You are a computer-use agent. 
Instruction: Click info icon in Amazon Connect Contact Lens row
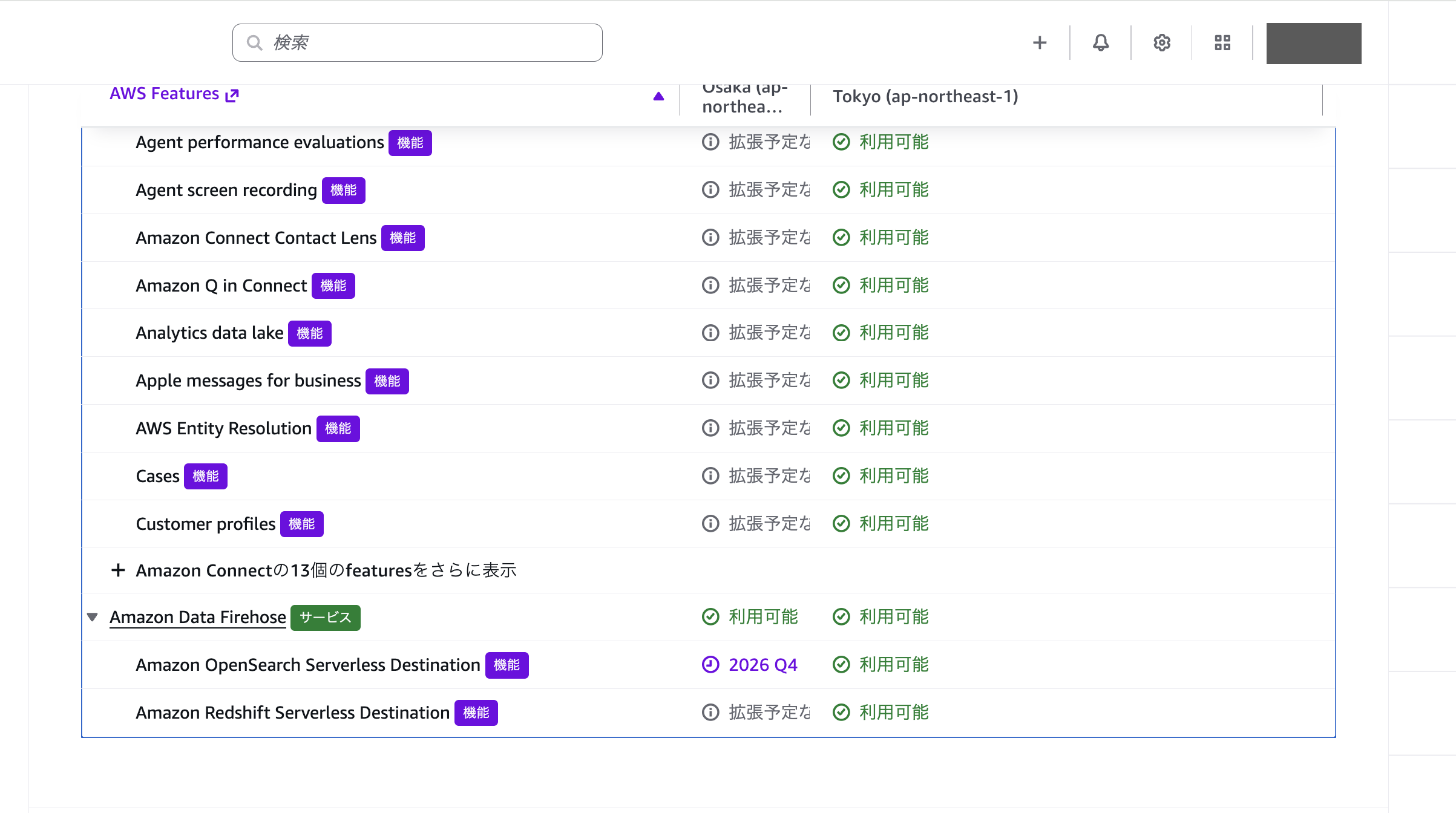(710, 238)
